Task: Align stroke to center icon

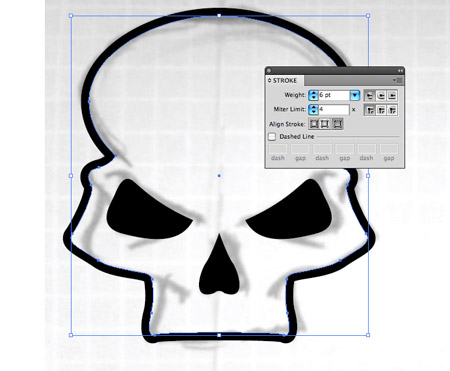Action: coord(314,124)
